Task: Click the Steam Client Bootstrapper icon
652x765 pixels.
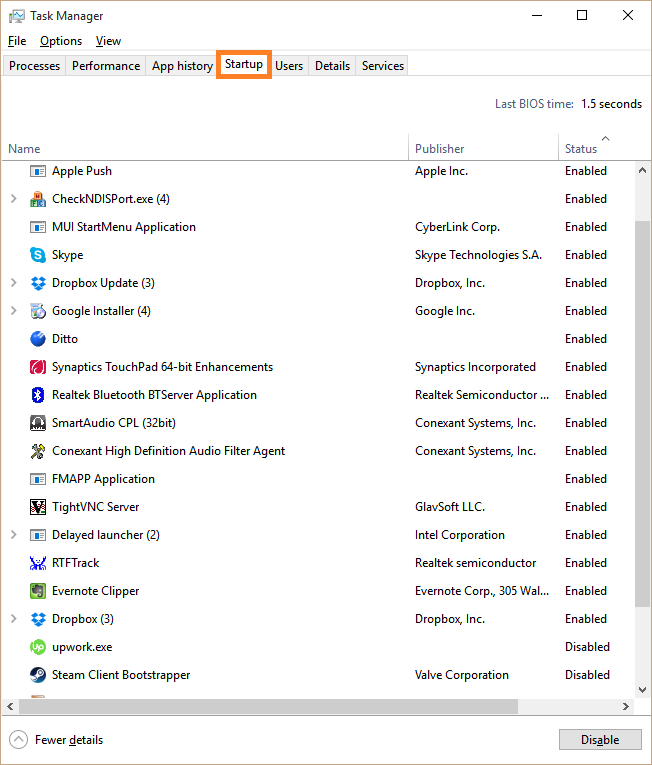Action: point(38,675)
